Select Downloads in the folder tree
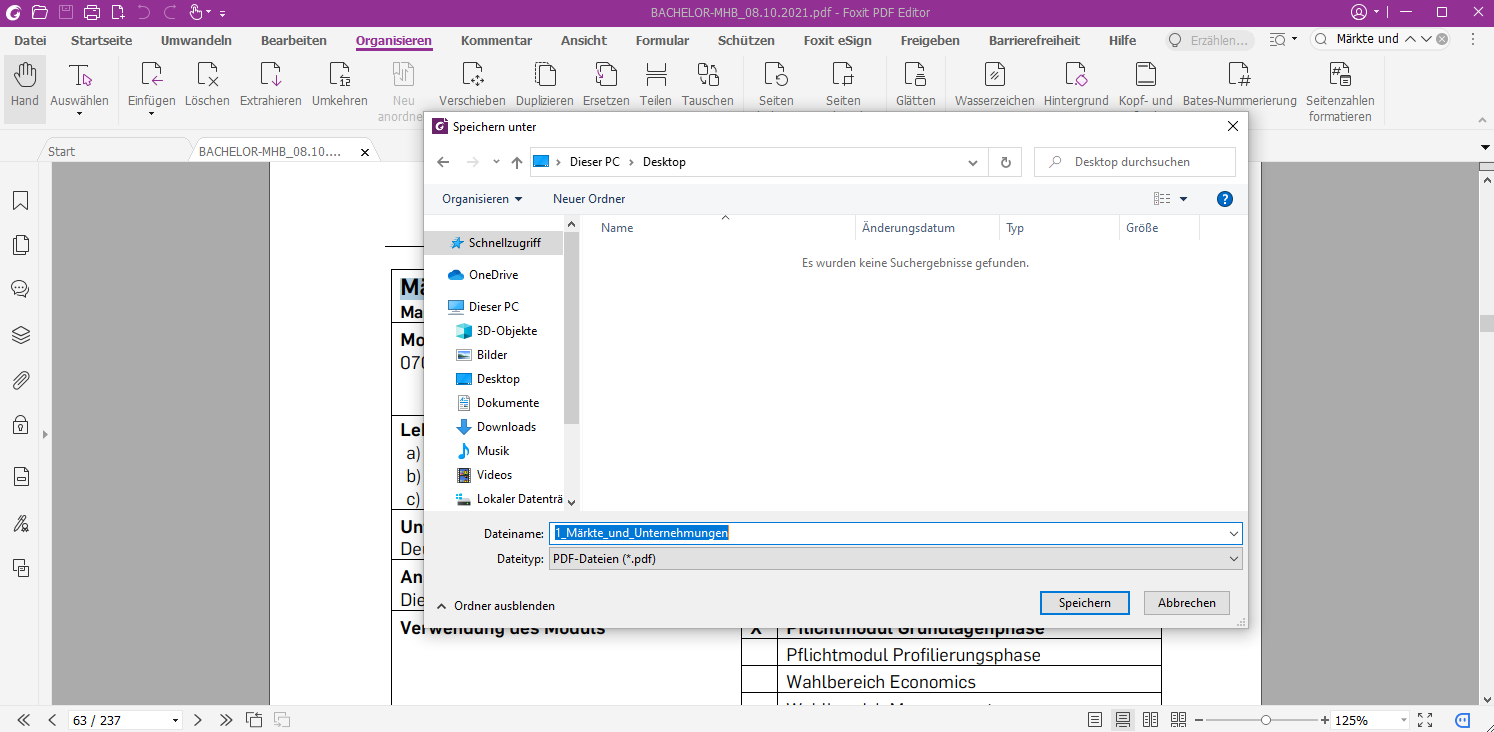The image size is (1494, 732). 506,427
